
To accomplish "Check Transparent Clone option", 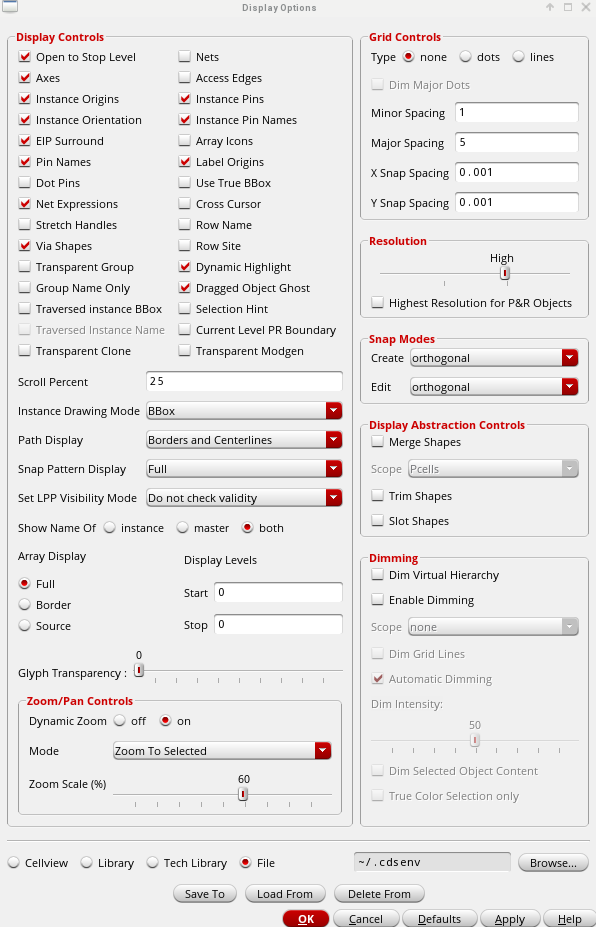I will [x=24, y=351].
